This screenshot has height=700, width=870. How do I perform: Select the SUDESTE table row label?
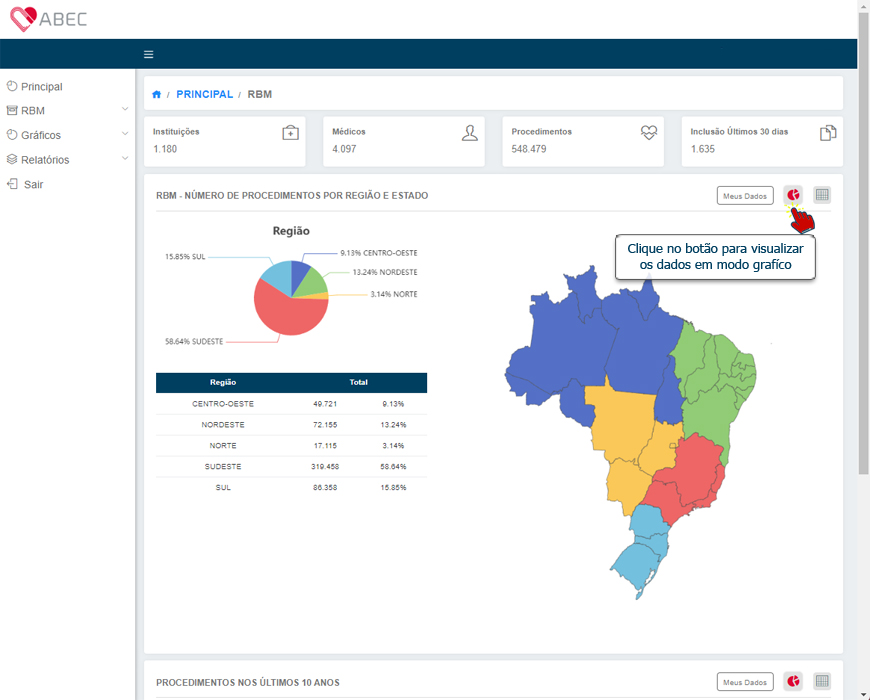[223, 466]
